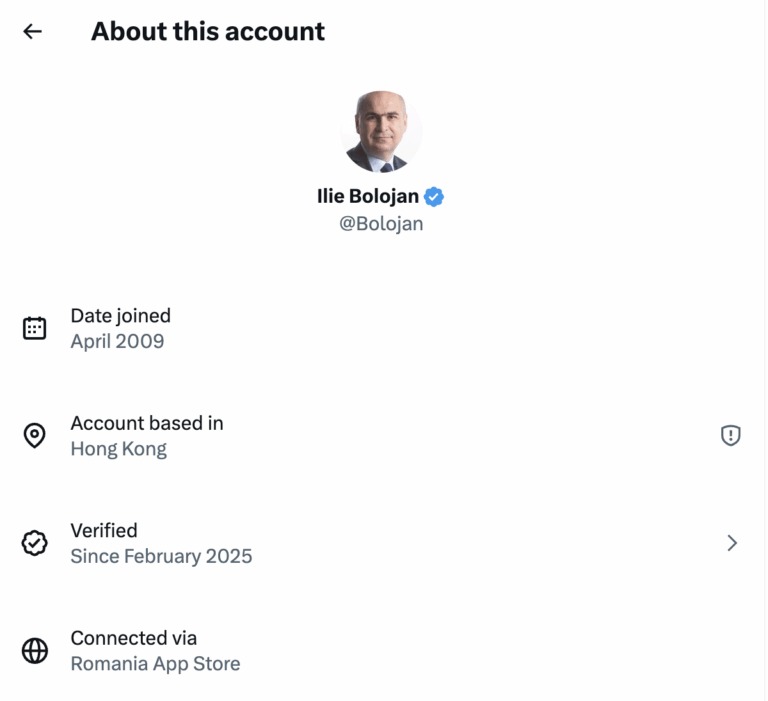
Task: Select the "Account based in" label
Action: [x=147, y=423]
